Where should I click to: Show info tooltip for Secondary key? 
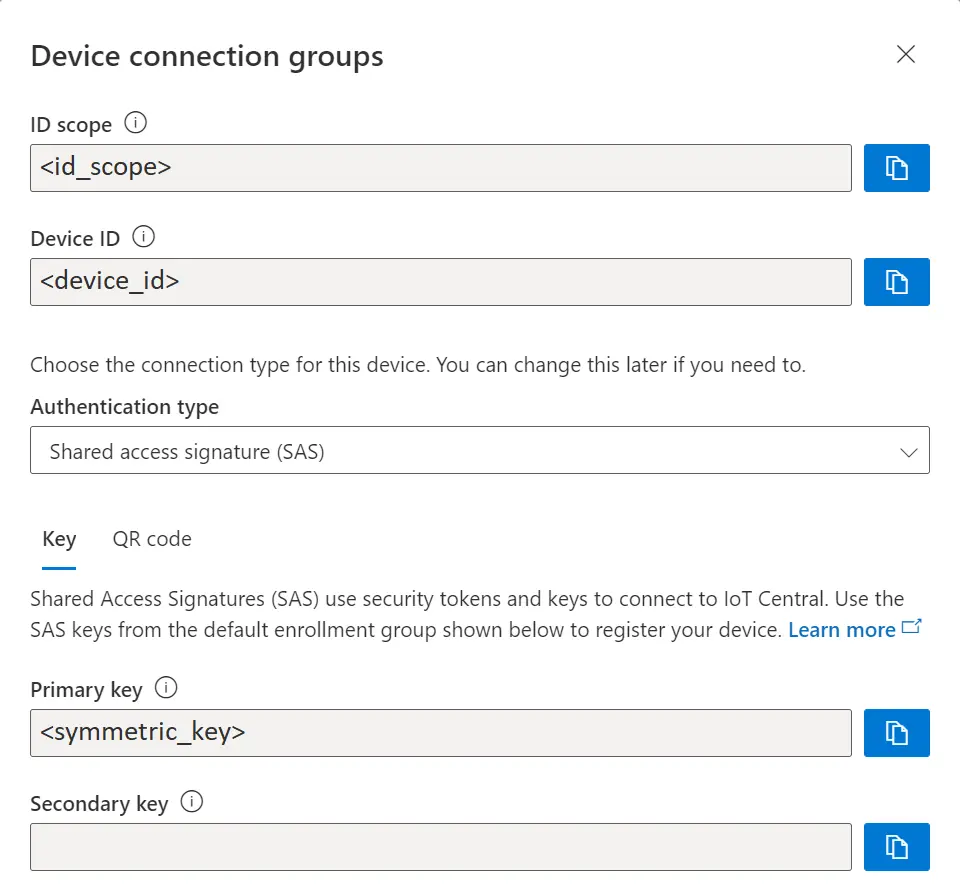(192, 801)
